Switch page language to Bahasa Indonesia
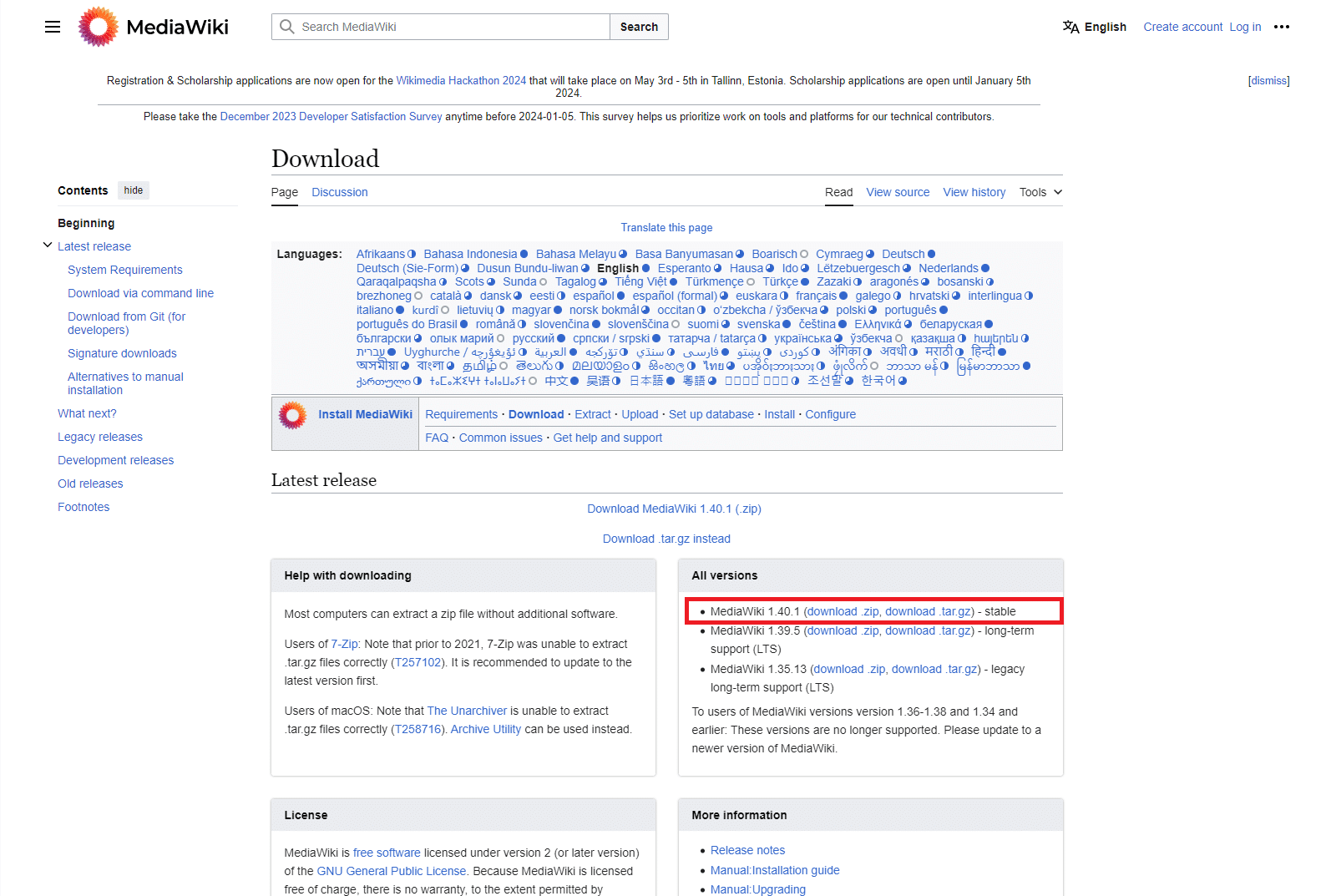This screenshot has height=896, width=1326. [470, 254]
